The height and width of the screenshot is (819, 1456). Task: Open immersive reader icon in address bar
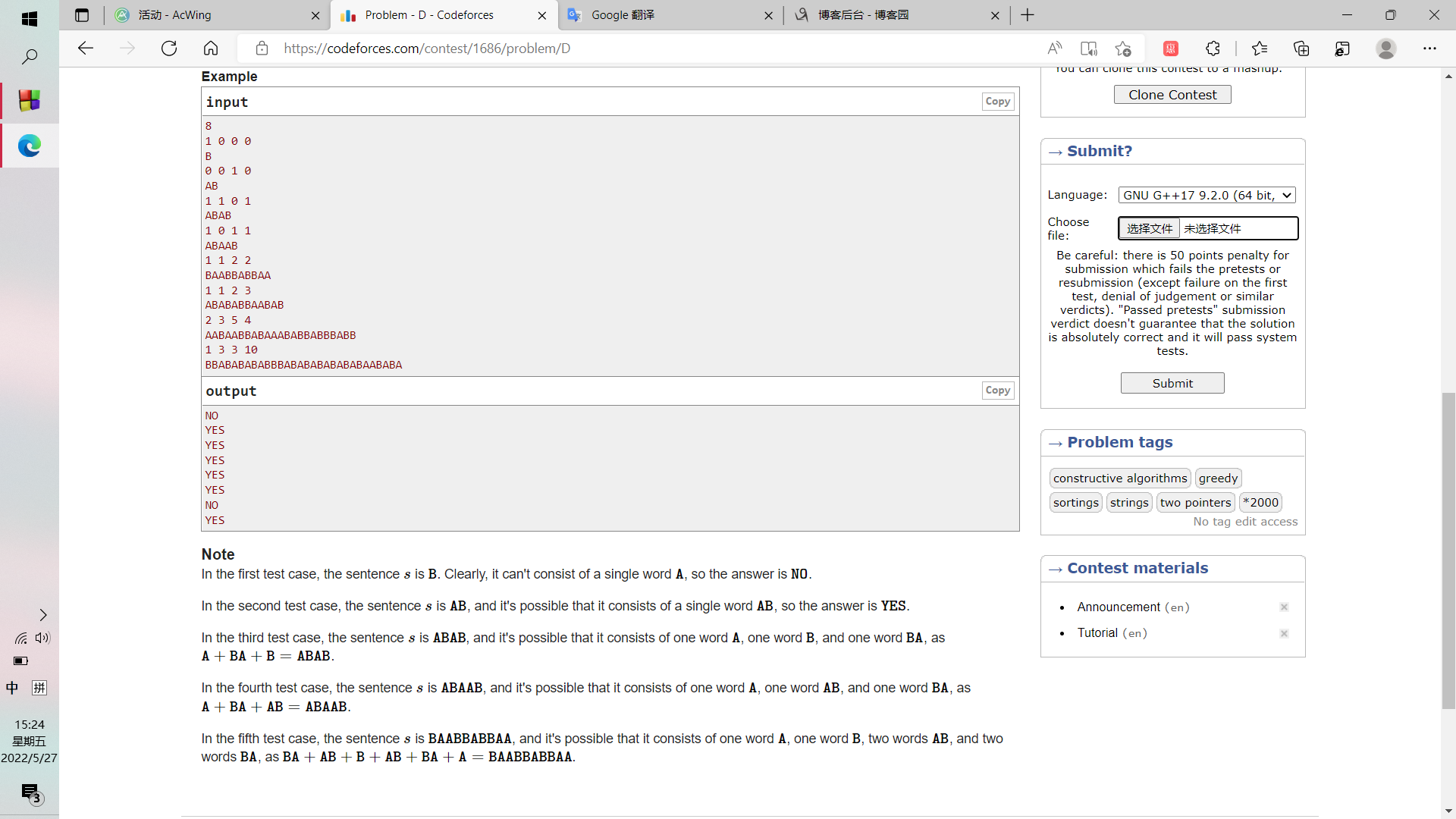[1089, 49]
